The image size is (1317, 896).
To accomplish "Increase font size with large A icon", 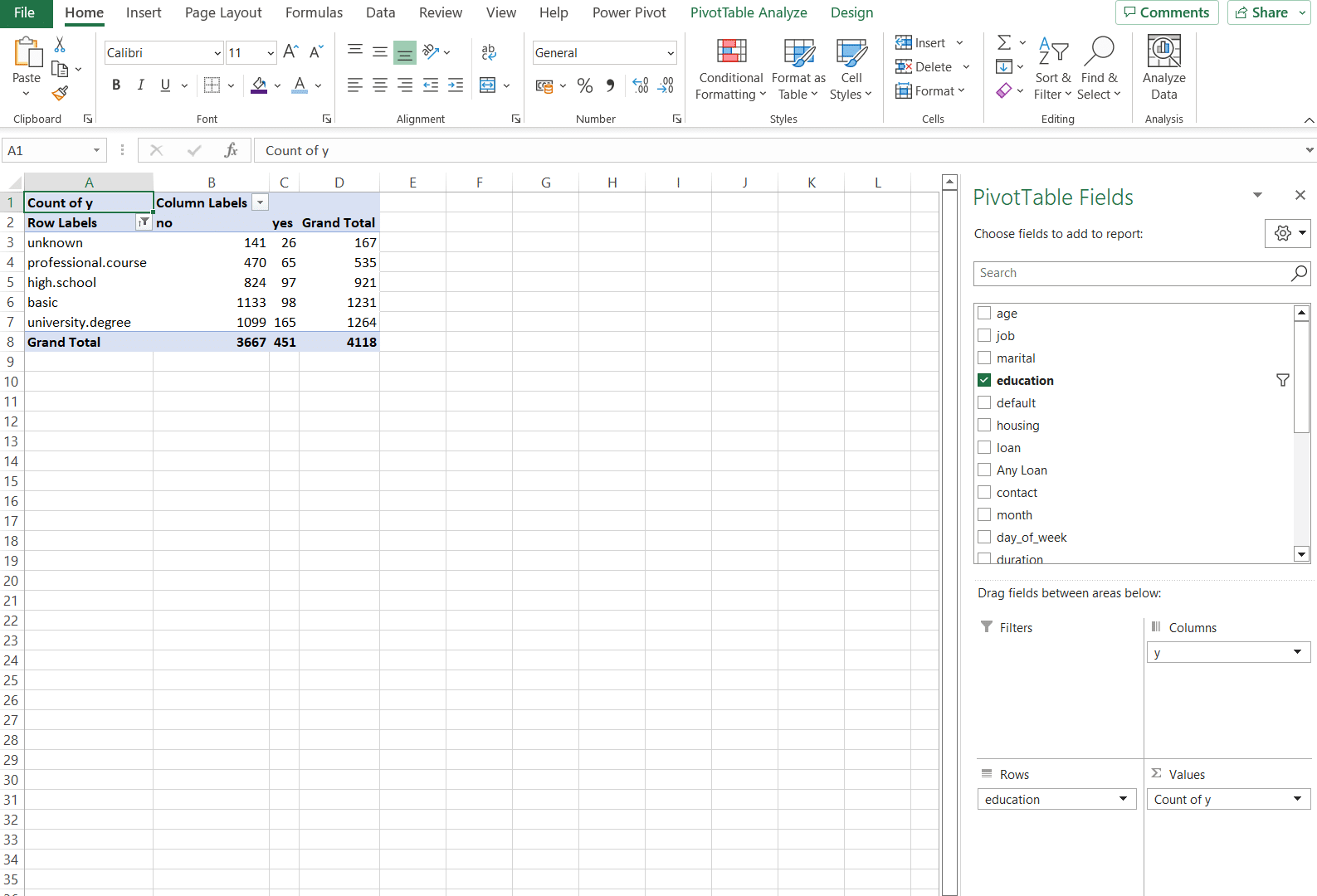I will [x=290, y=52].
